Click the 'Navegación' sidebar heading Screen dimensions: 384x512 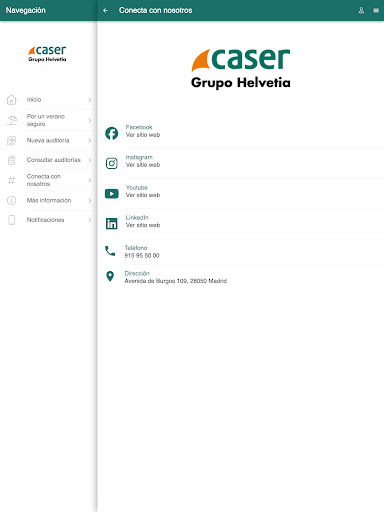click(x=26, y=10)
